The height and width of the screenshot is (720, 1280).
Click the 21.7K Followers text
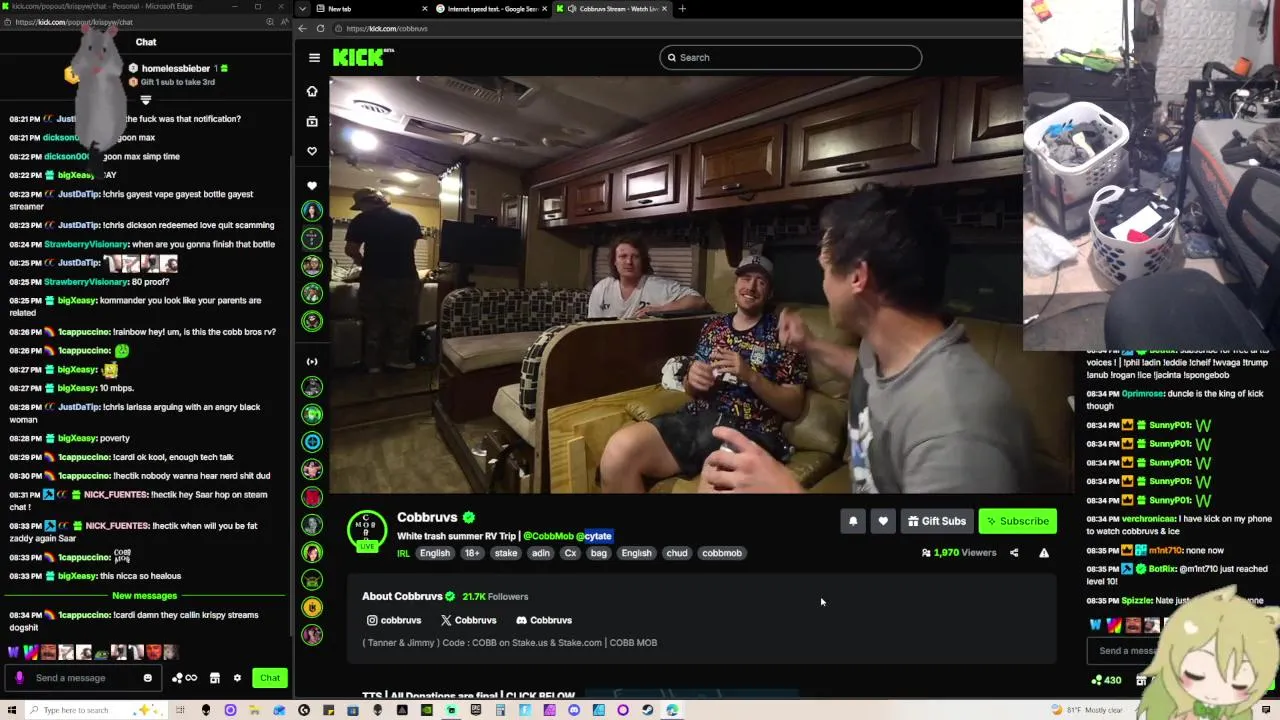(495, 597)
